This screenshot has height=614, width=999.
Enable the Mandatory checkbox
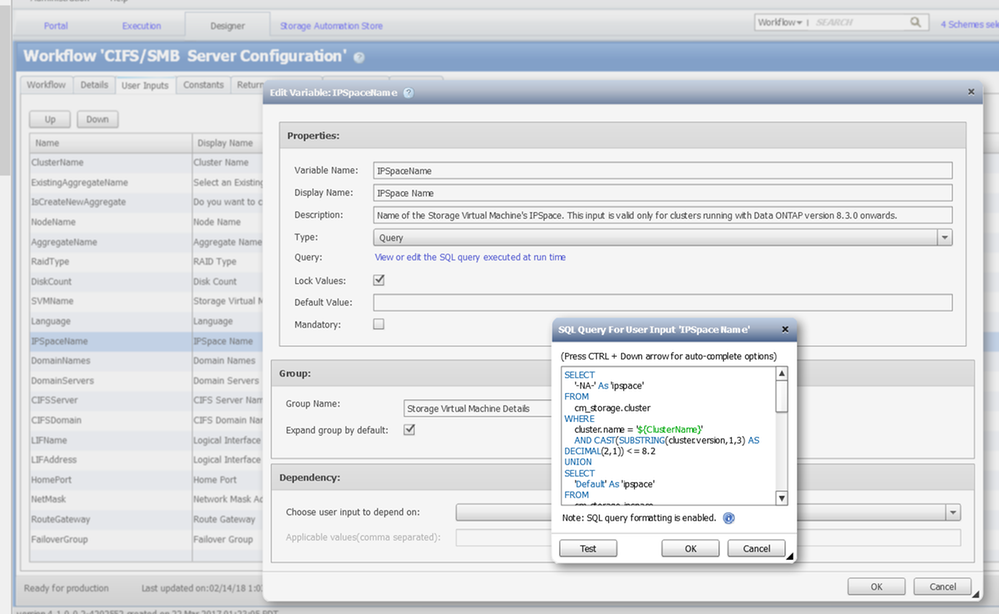pyautogui.click(x=378, y=324)
